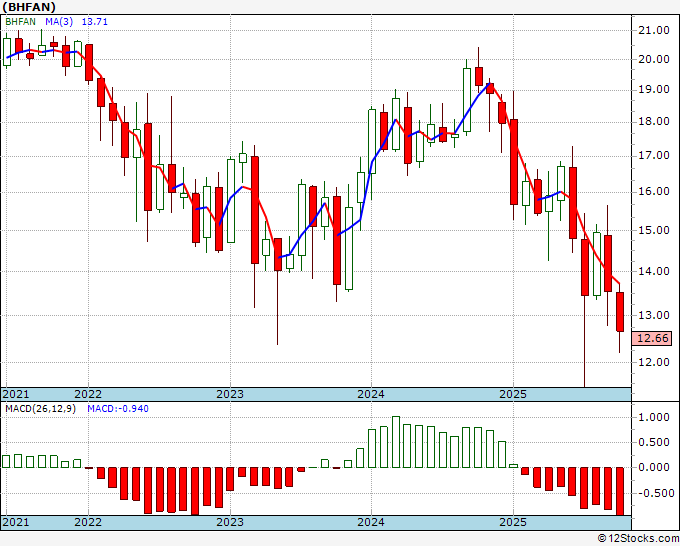
Task: Click the MA(3) indicator label
Action: coord(59,22)
